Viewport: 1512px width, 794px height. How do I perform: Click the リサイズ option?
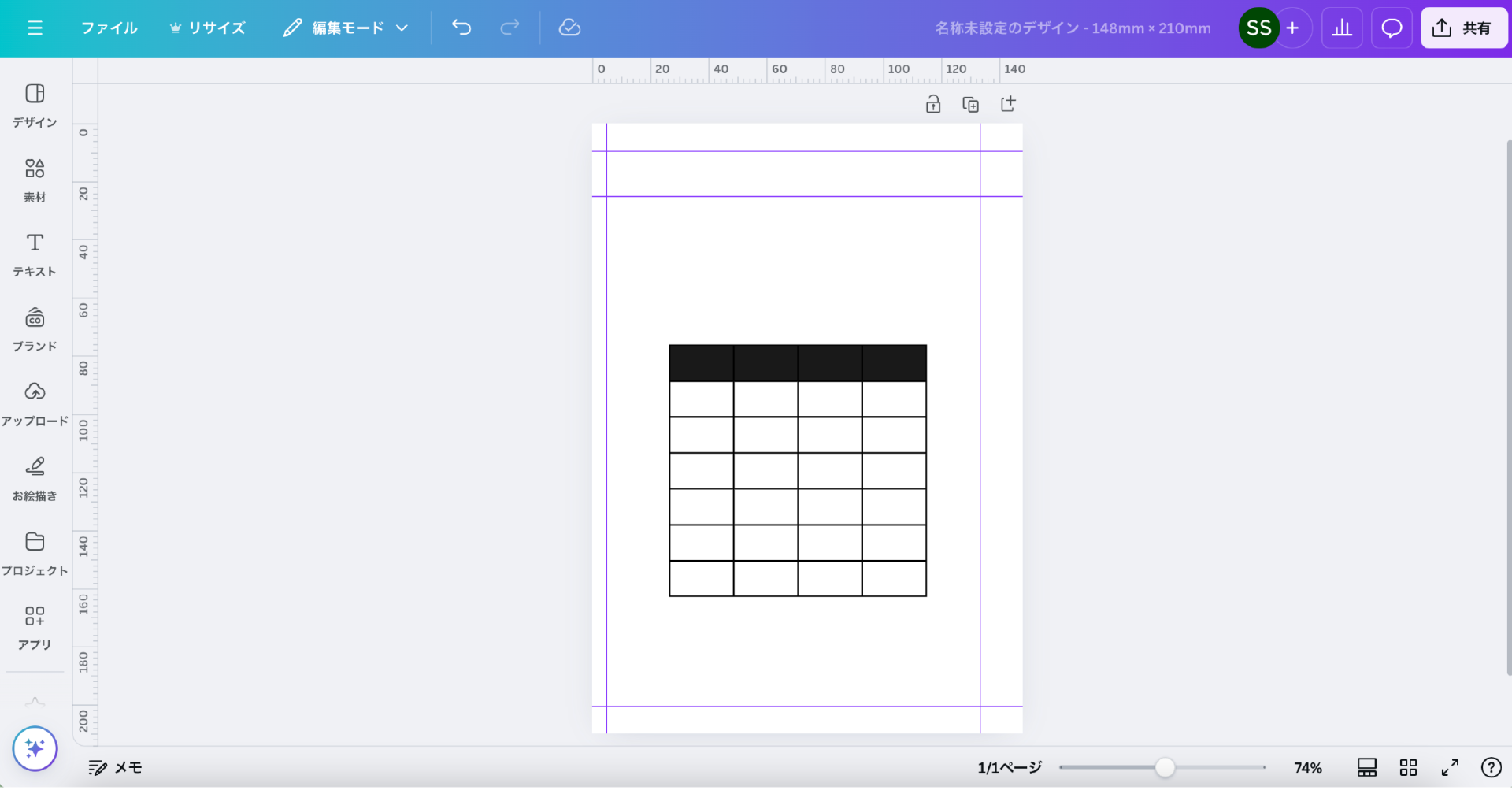[x=208, y=28]
